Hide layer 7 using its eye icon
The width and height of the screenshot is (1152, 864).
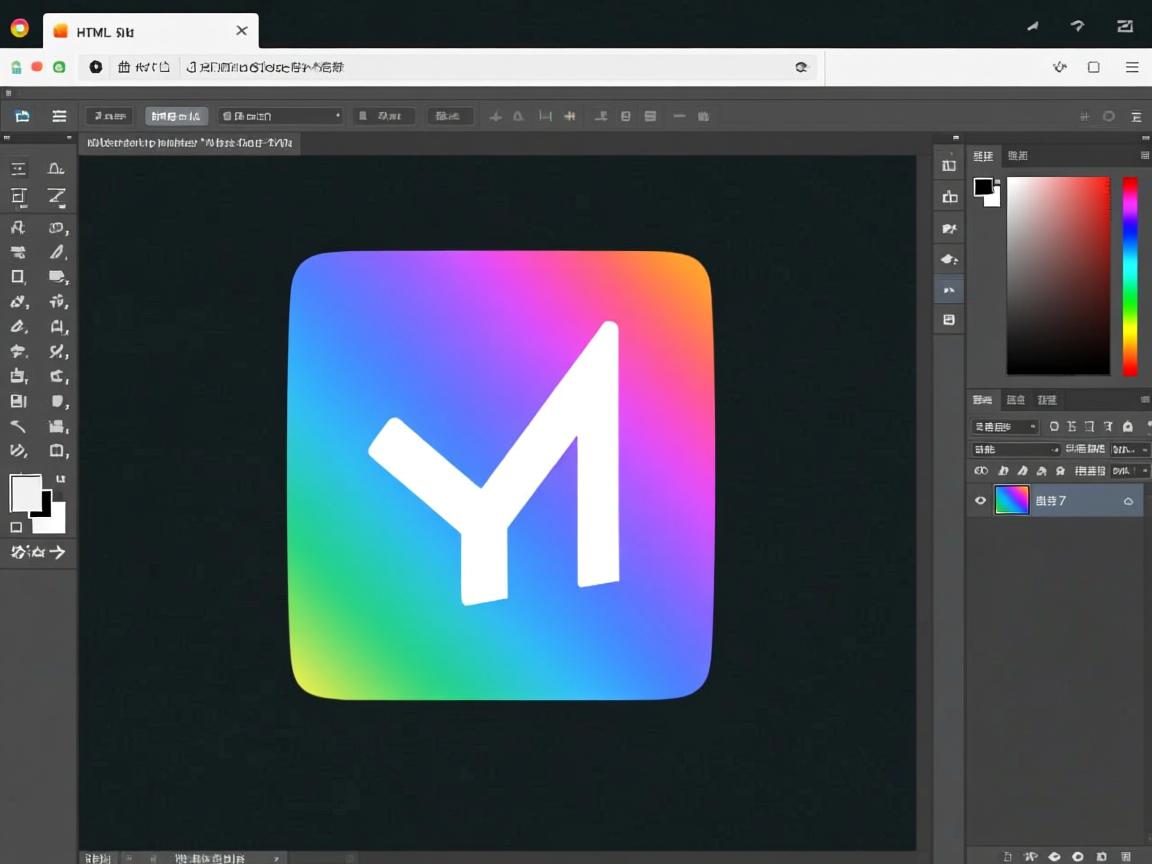pyautogui.click(x=980, y=501)
